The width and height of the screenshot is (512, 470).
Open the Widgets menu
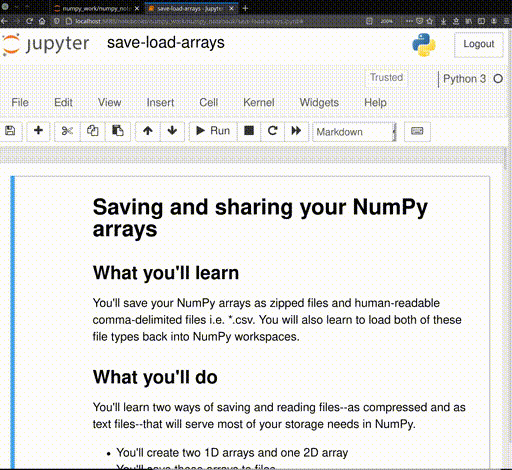[319, 102]
